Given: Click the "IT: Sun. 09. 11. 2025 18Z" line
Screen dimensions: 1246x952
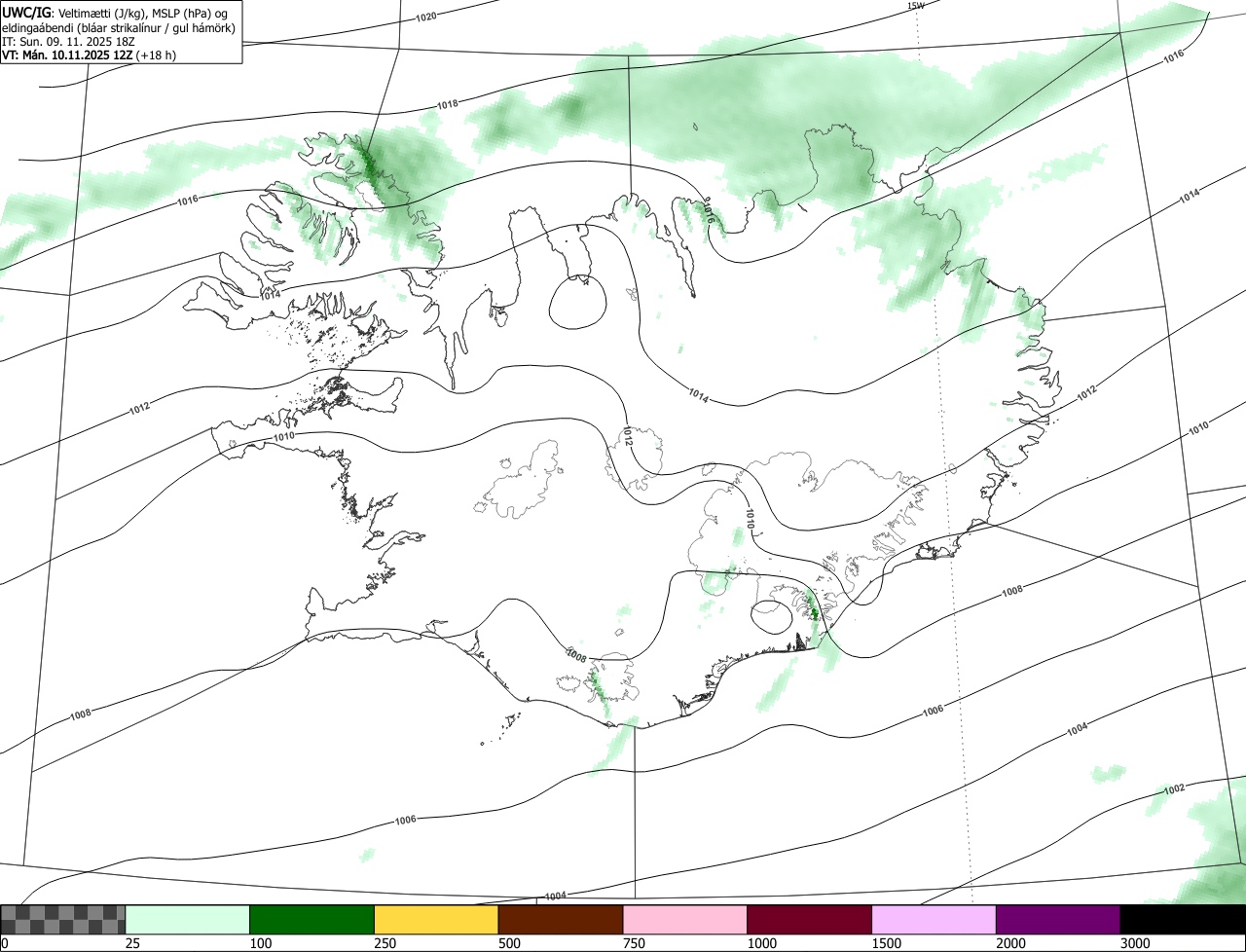Looking at the screenshot, I should [68, 42].
